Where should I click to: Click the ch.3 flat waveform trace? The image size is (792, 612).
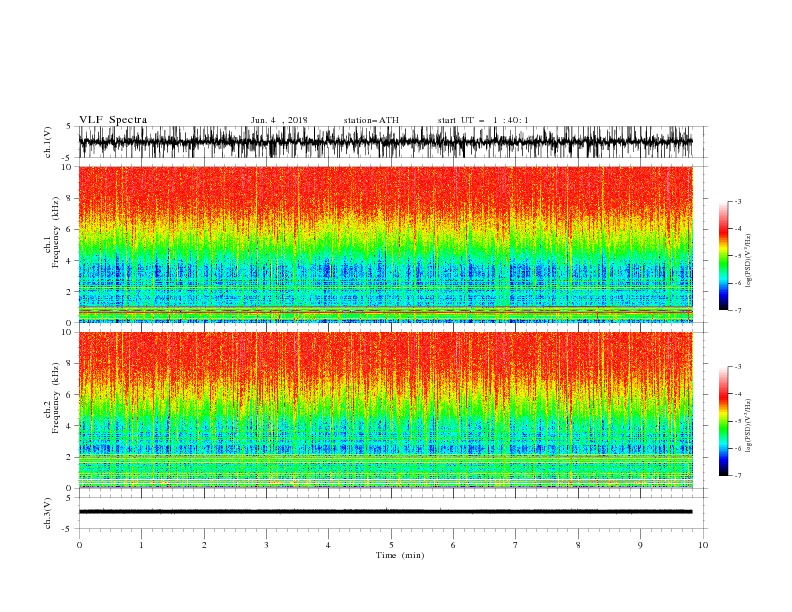pos(385,512)
